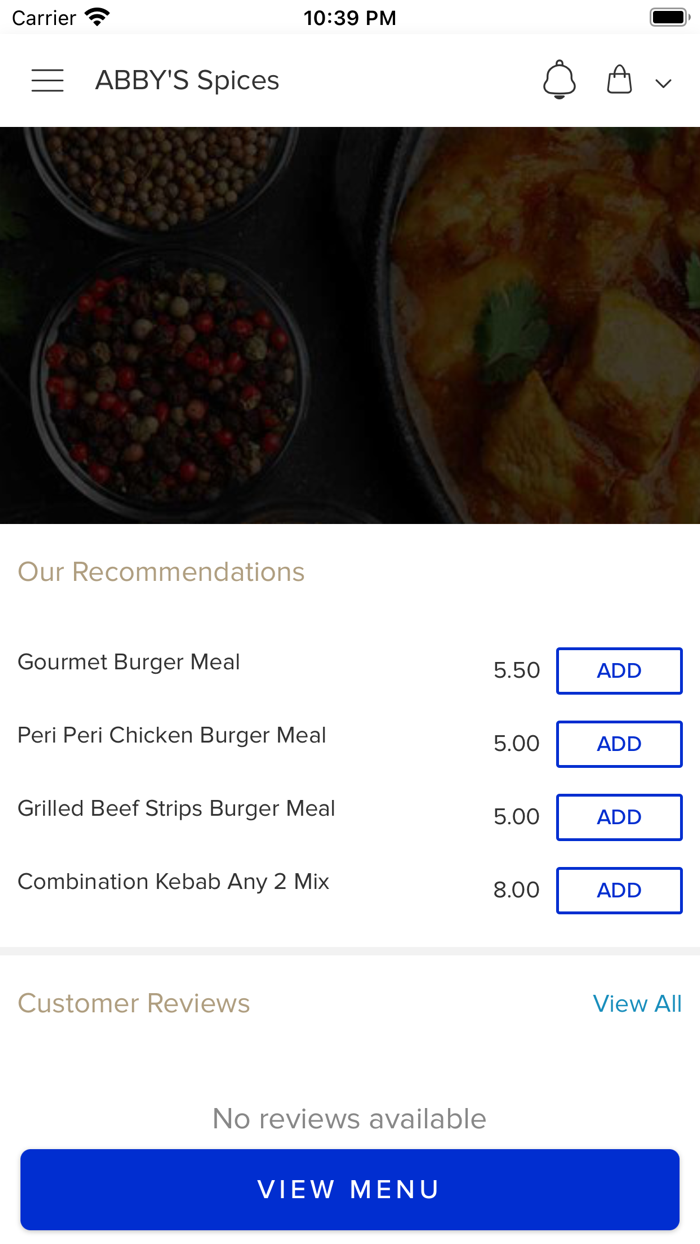Tap the battery indicator icon
Image resolution: width=700 pixels, height=1244 pixels.
click(667, 17)
